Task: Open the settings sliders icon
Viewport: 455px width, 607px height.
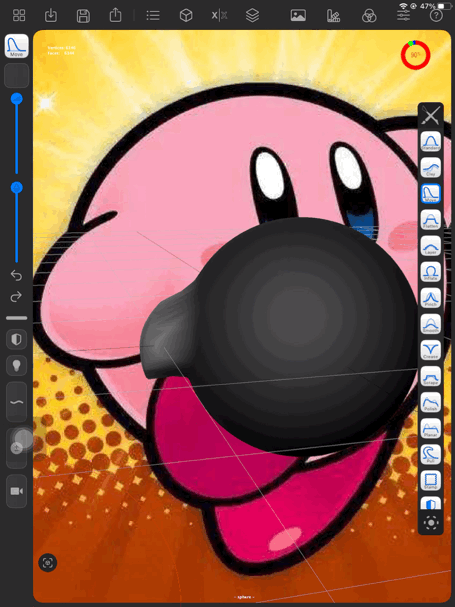Action: pyautogui.click(x=403, y=15)
